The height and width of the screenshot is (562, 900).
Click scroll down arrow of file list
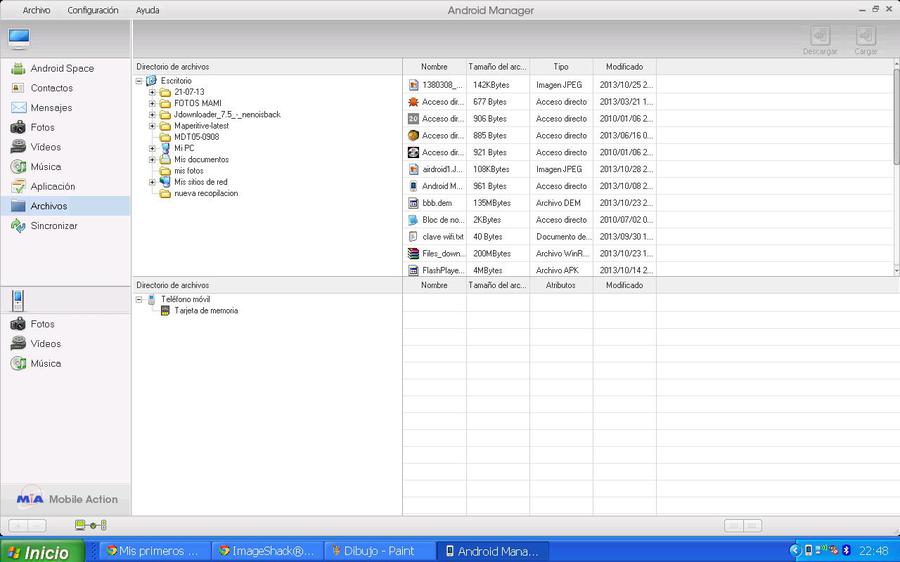pyautogui.click(x=897, y=270)
